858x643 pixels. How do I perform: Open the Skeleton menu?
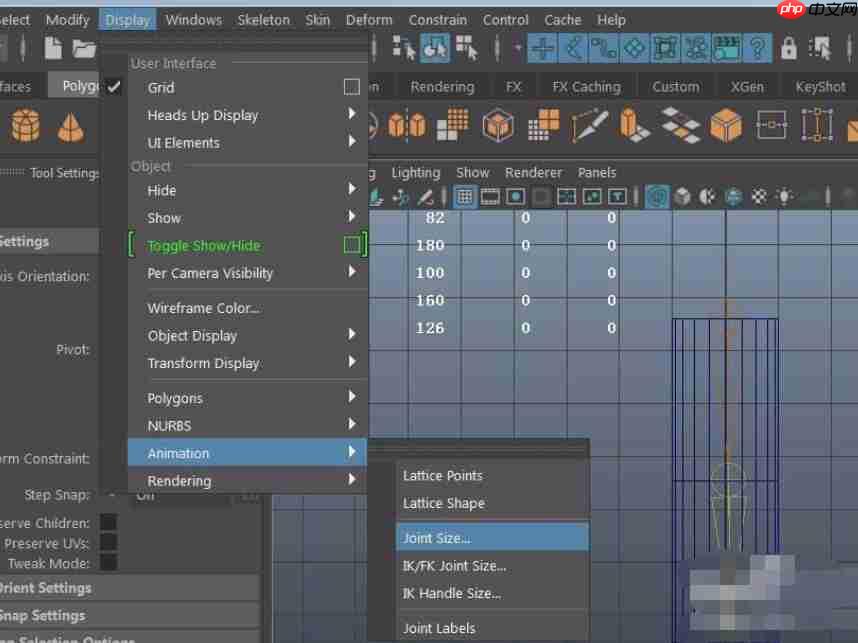[263, 20]
